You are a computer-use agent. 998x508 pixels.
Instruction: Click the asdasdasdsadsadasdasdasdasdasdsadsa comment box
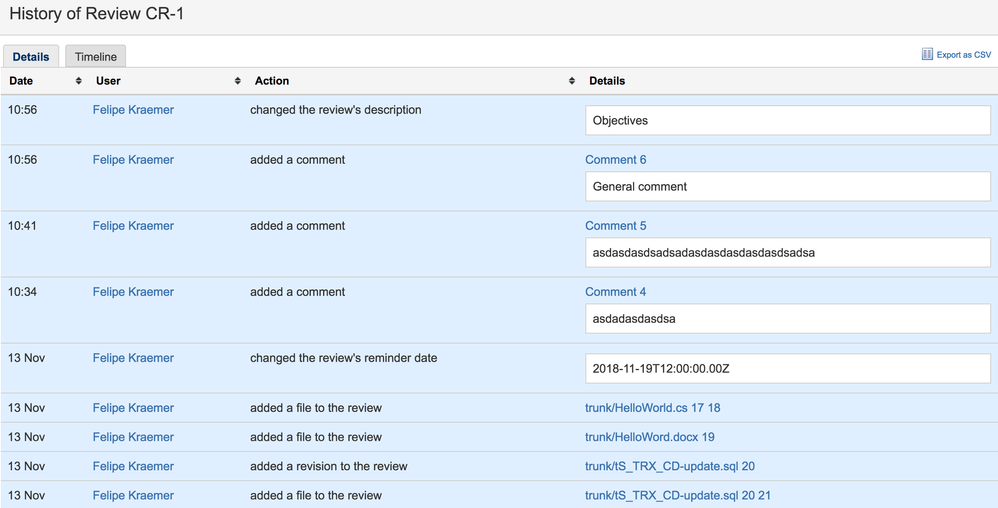788,253
